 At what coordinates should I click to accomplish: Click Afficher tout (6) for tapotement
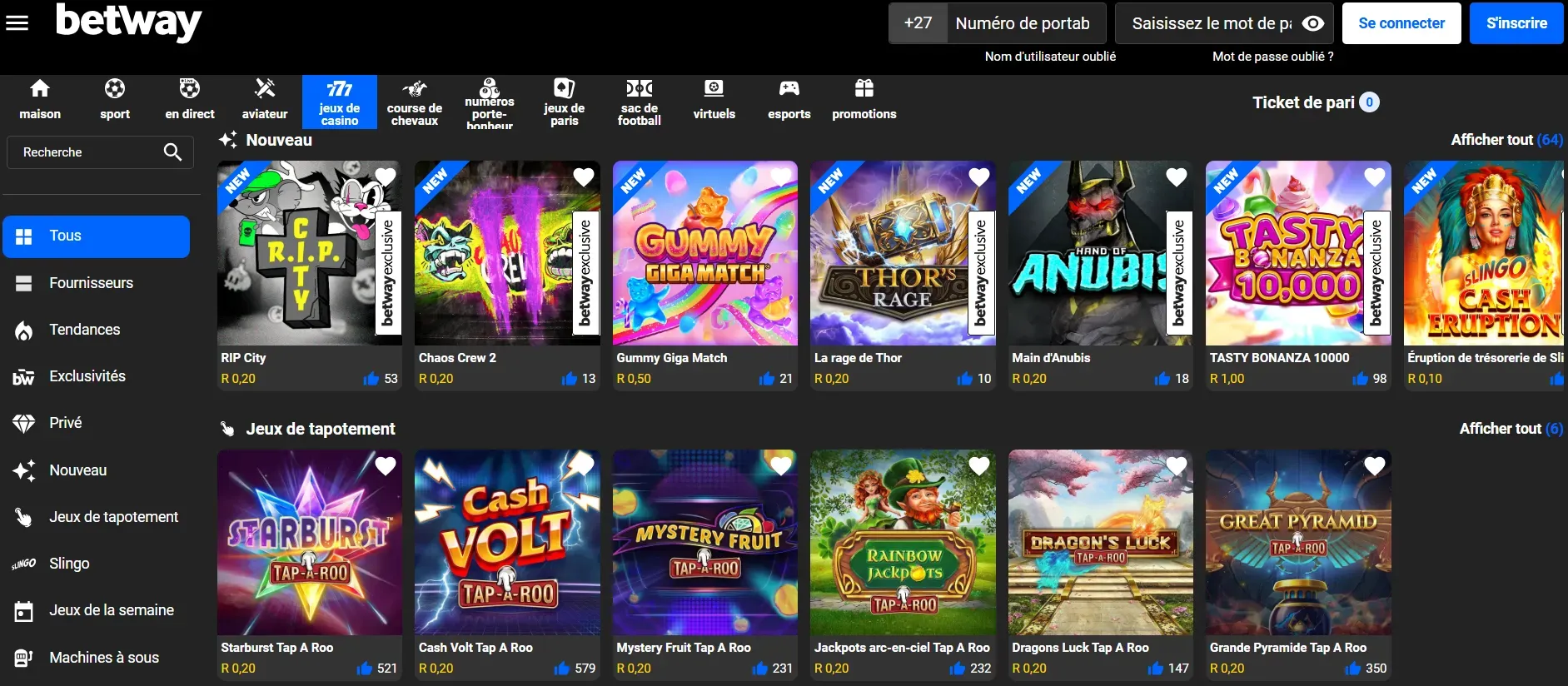1511,429
